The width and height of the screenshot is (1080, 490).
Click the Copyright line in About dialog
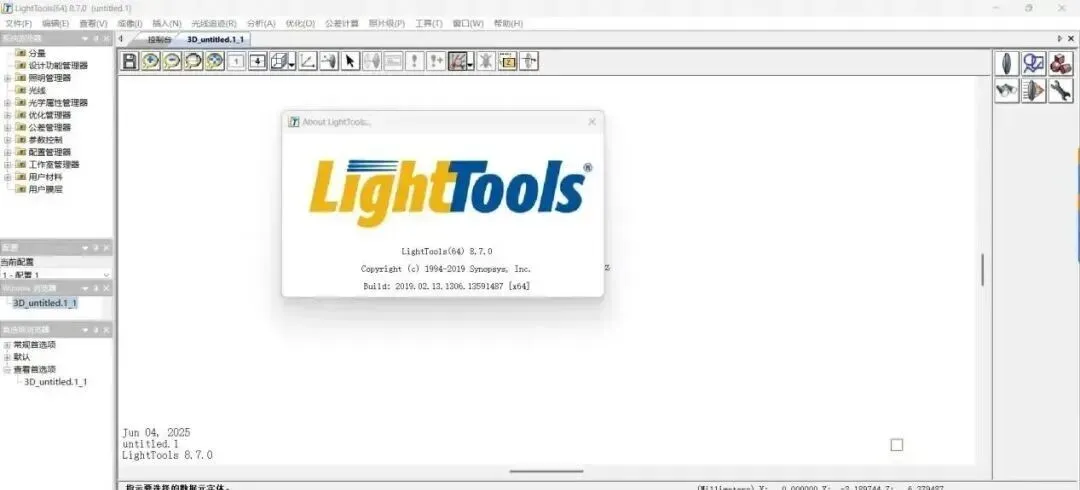[x=446, y=269]
